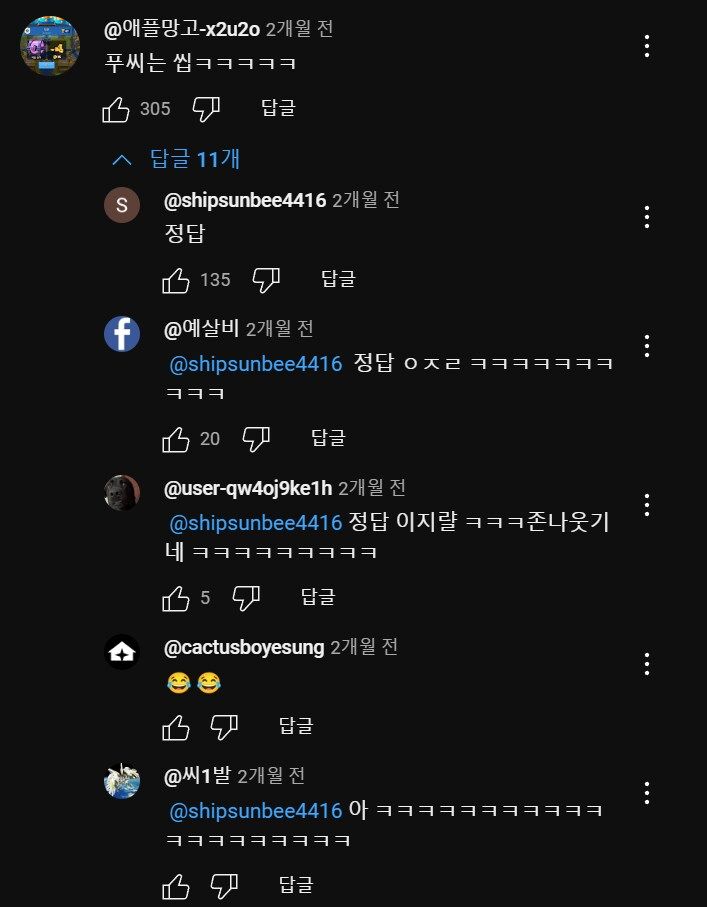Viewport: 707px width, 907px height.
Task: Like the top comment with 305 likes
Action: 117,109
